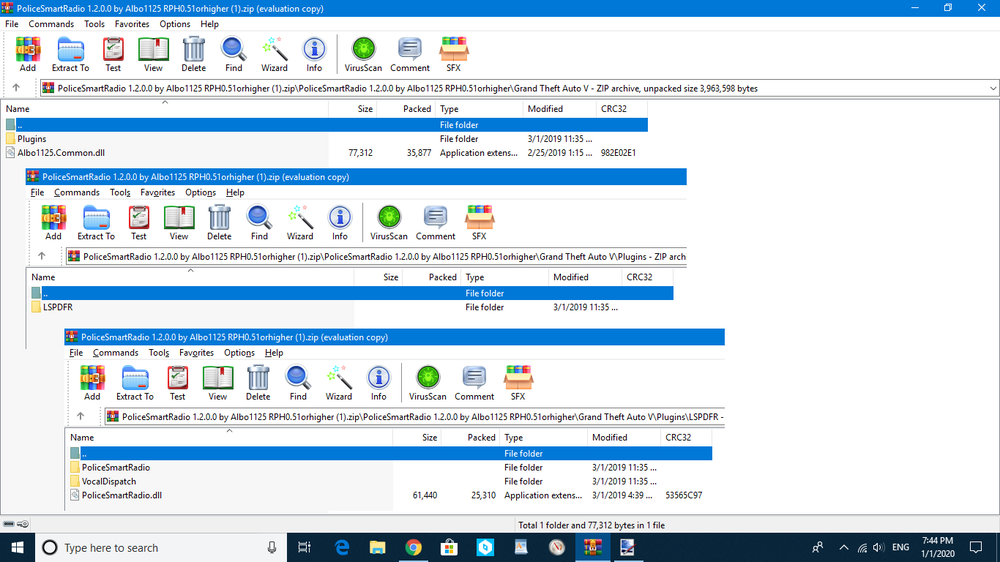Image resolution: width=1000 pixels, height=562 pixels.
Task: Click Add in the Grand Theft Auto V archive window
Action: [27, 54]
